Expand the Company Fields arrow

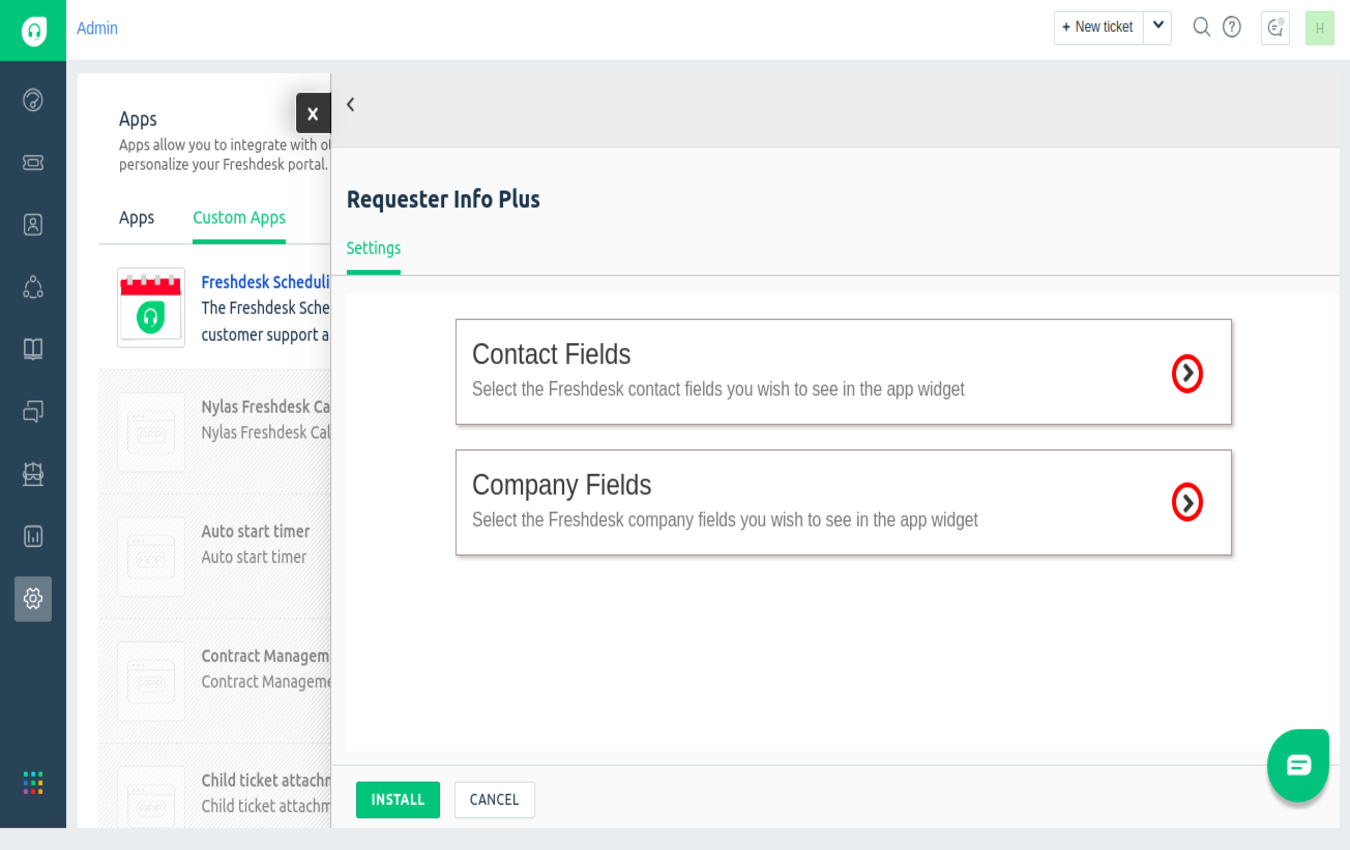(x=1187, y=502)
